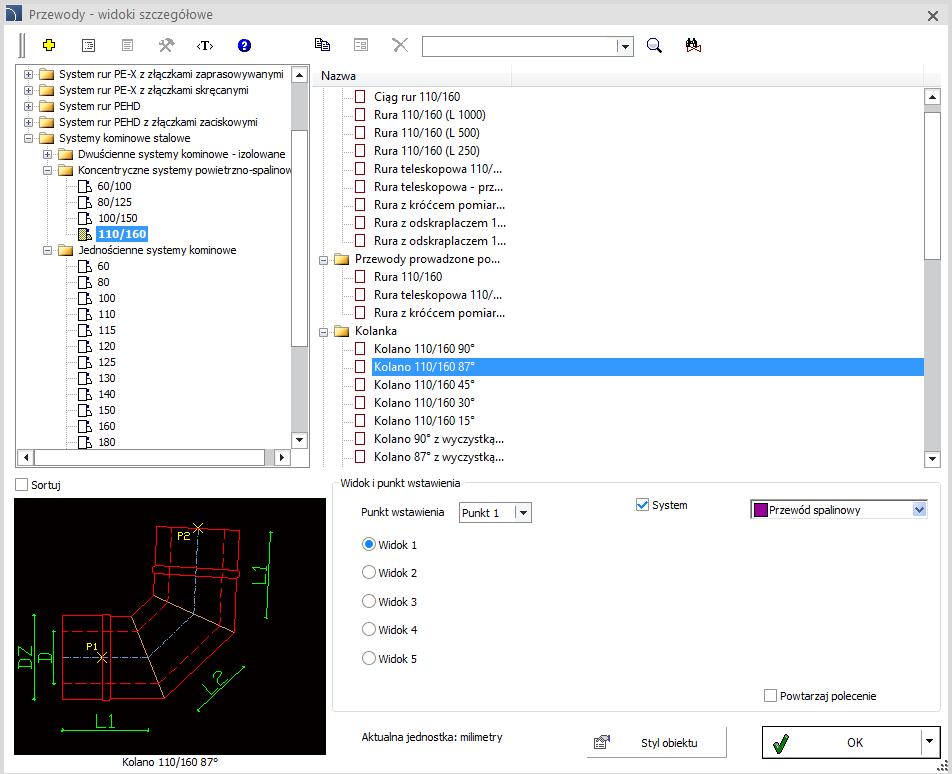Collapse Systemy kominowe stalowe node

click(x=28, y=138)
